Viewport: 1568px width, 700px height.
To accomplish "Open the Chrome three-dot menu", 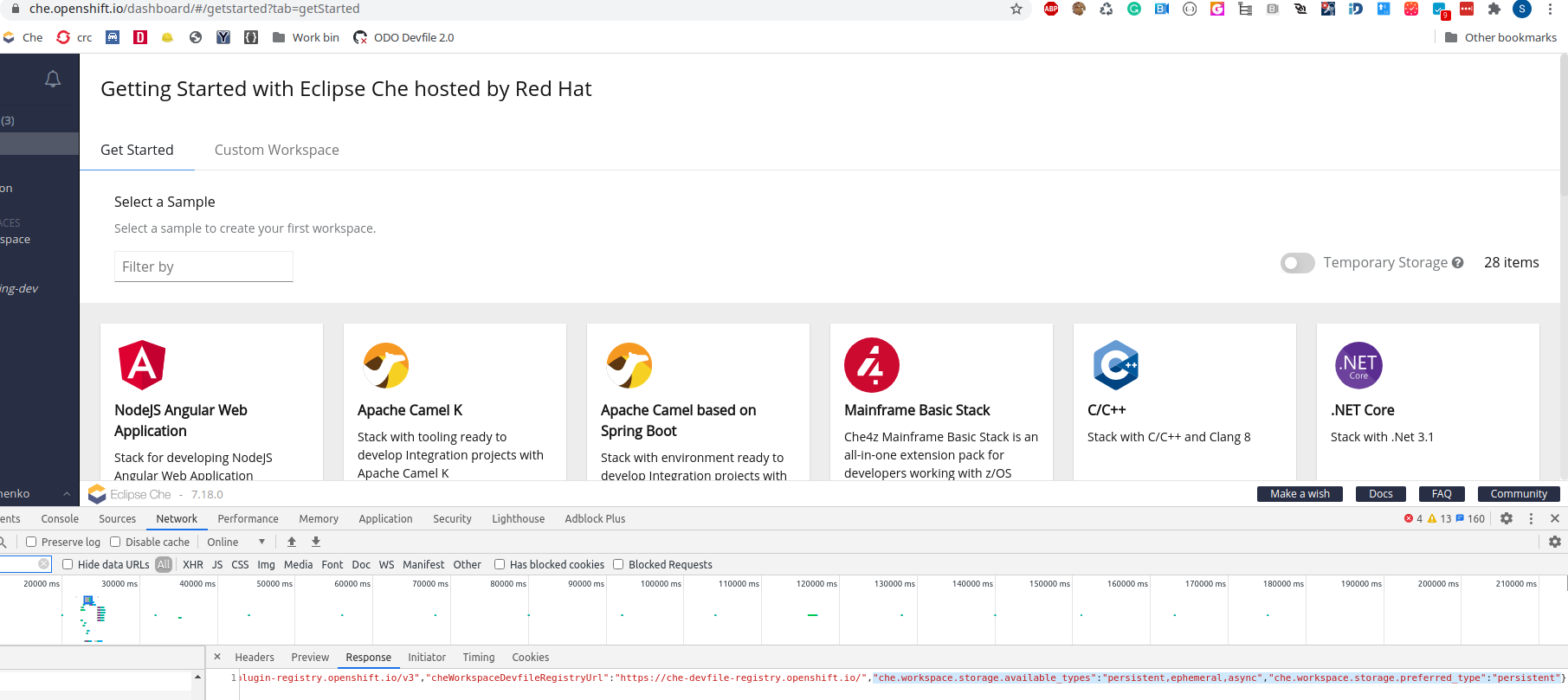I will point(1550,9).
